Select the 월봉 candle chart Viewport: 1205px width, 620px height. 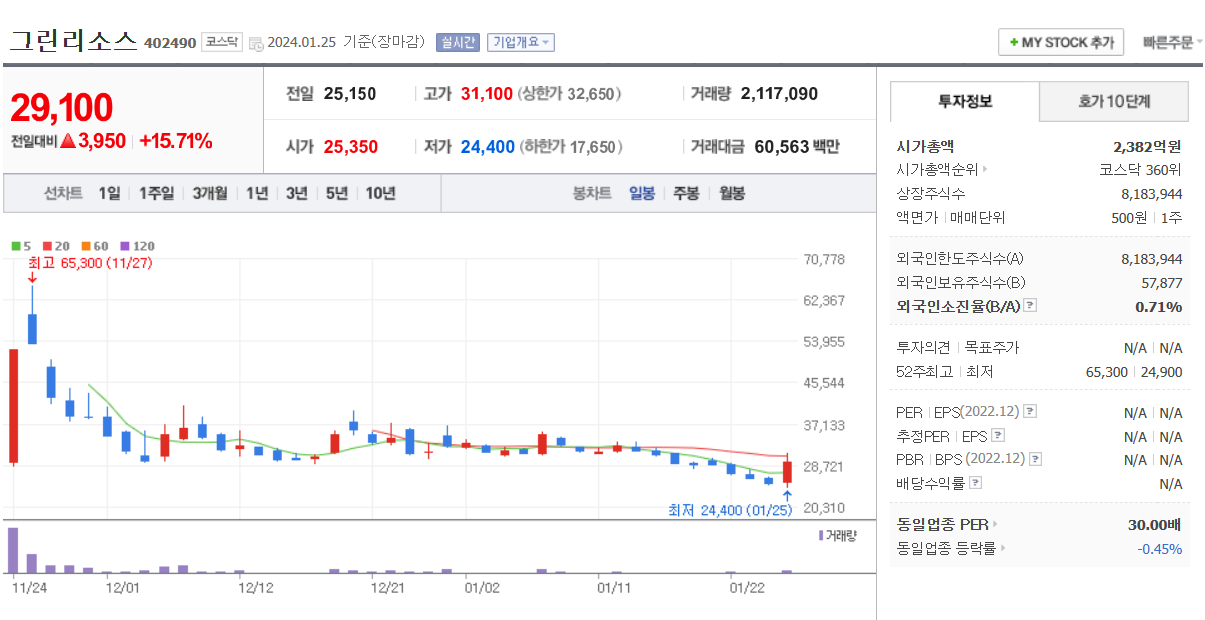(732, 193)
